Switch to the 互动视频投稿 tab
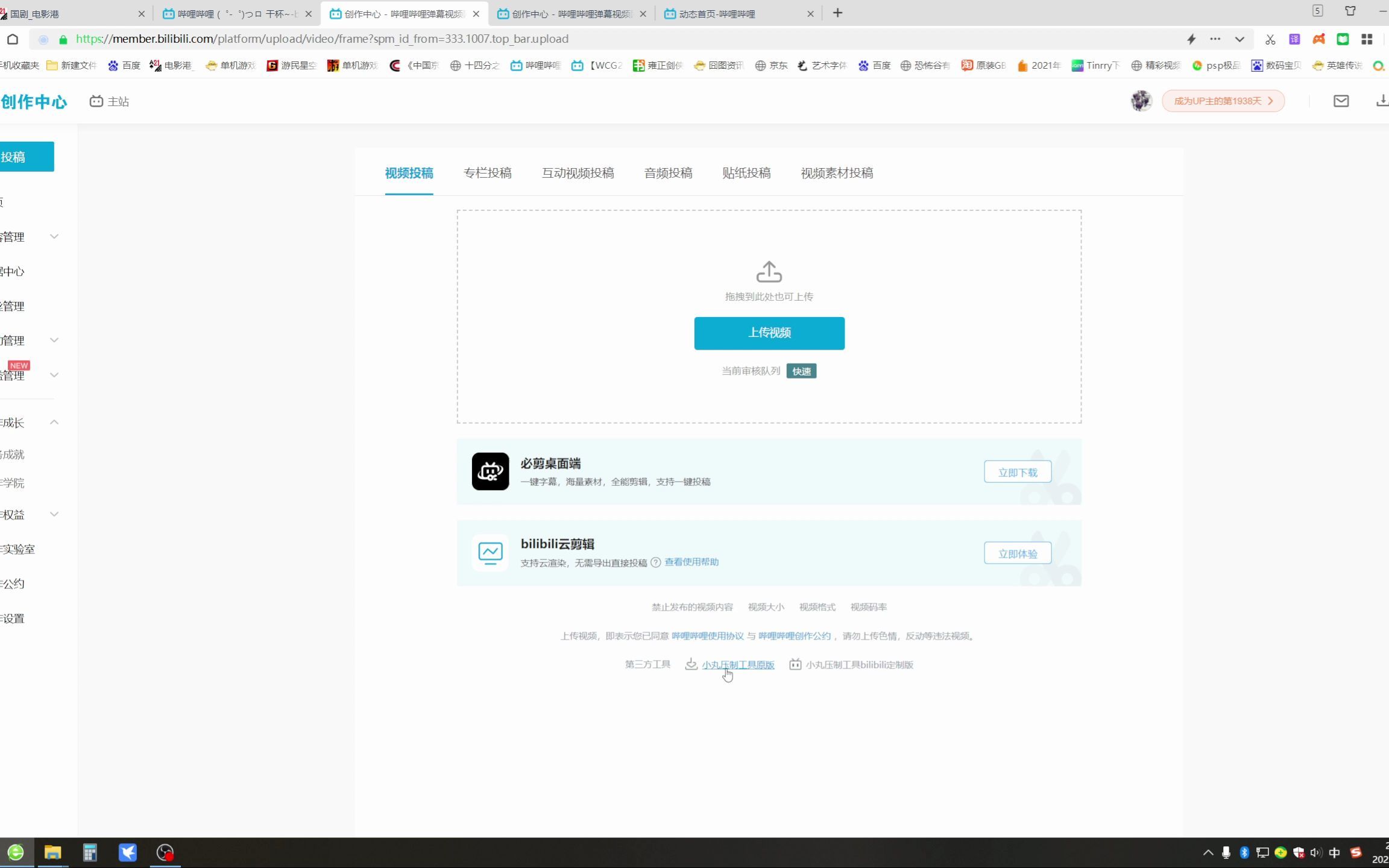Image resolution: width=1389 pixels, height=868 pixels. pos(578,173)
